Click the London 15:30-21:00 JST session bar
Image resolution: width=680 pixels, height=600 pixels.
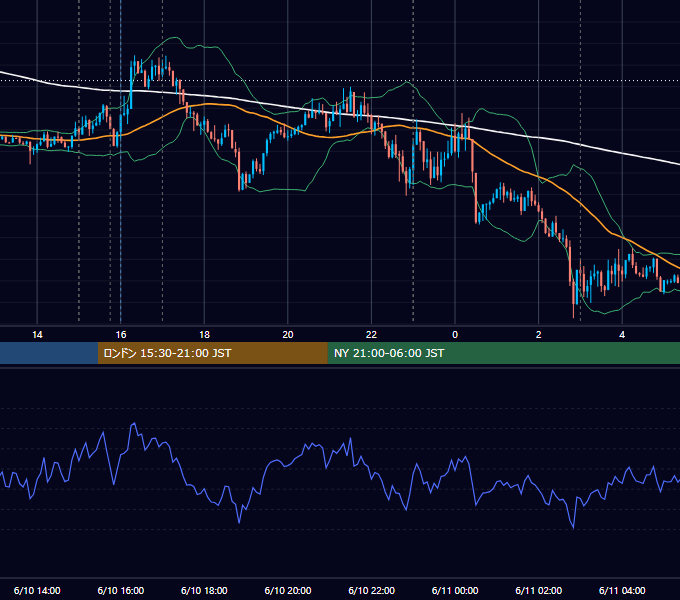212,353
